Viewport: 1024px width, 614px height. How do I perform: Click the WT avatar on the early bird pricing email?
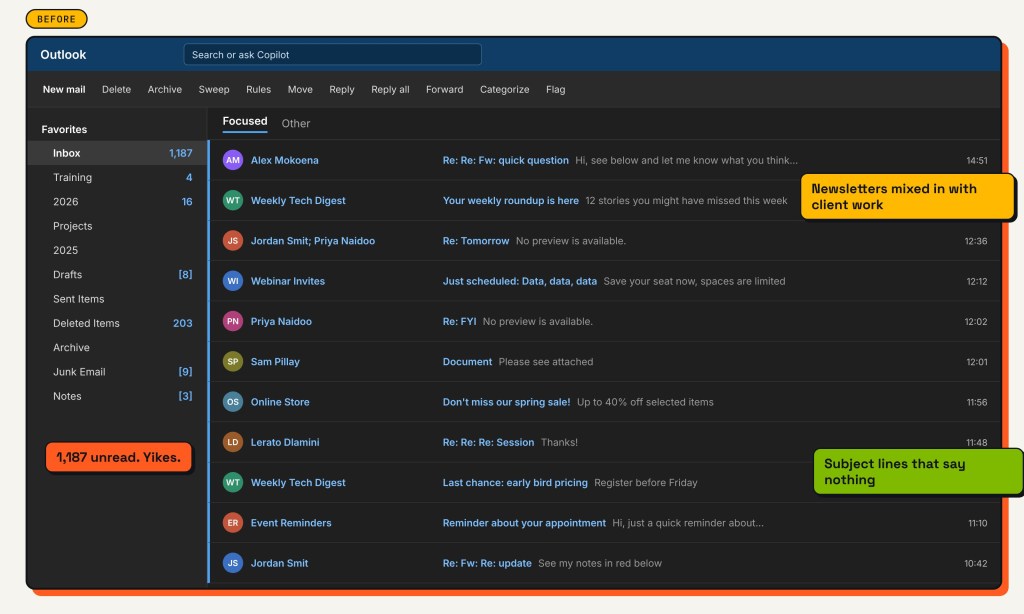click(x=232, y=483)
